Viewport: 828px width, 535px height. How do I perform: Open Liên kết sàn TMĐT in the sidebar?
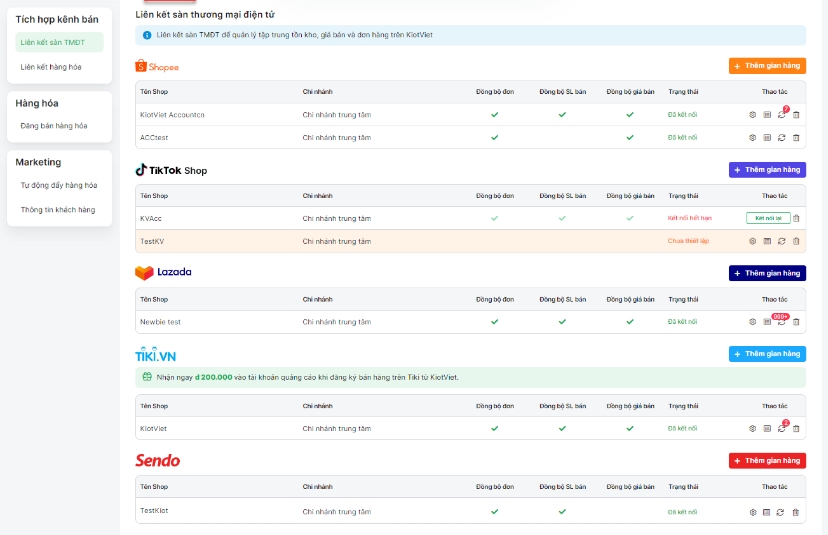coord(59,42)
